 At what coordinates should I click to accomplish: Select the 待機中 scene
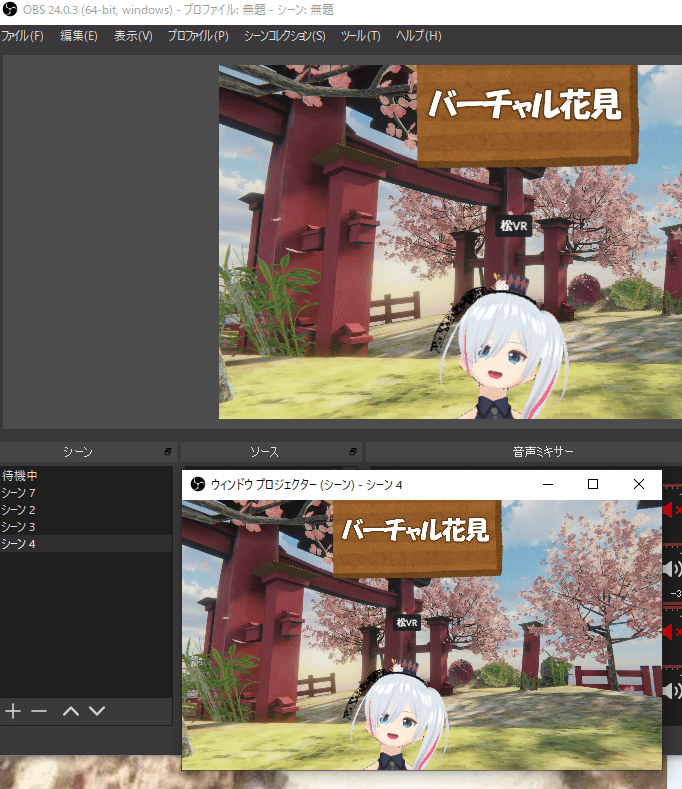86,476
